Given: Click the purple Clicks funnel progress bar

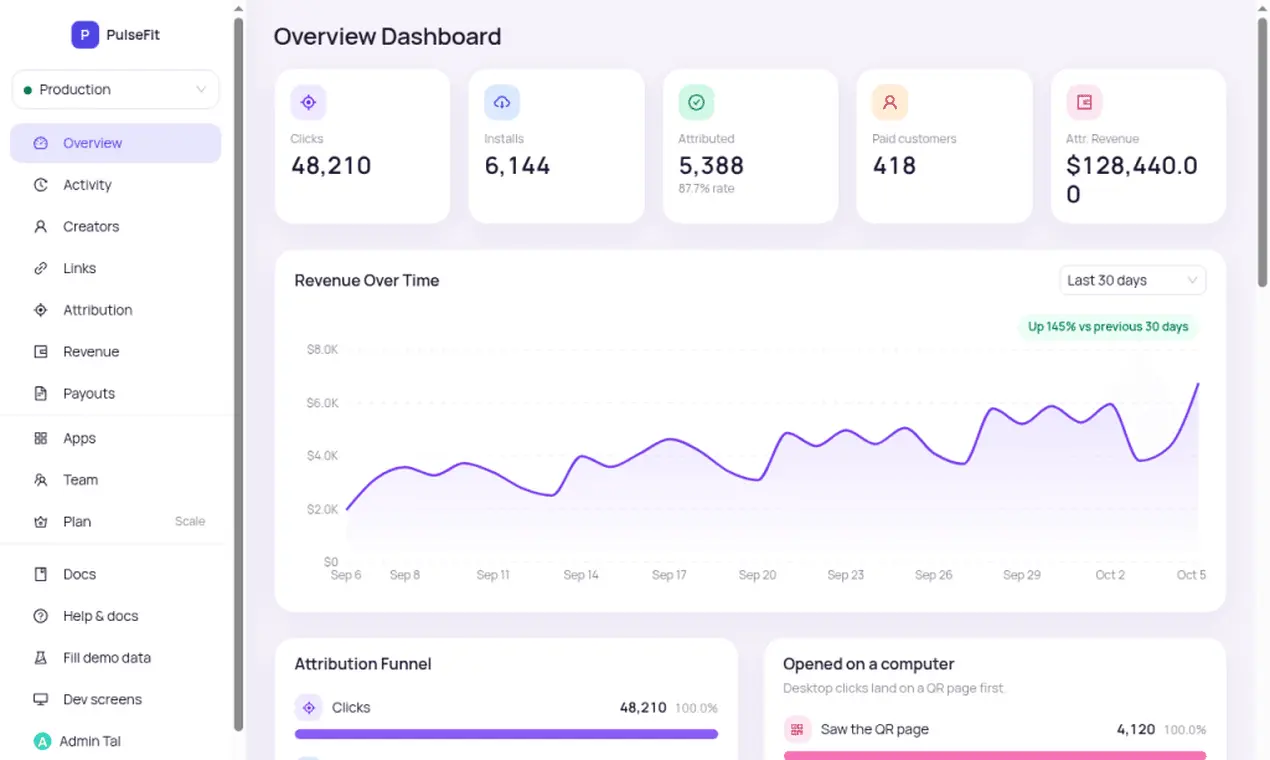Looking at the screenshot, I should point(506,734).
